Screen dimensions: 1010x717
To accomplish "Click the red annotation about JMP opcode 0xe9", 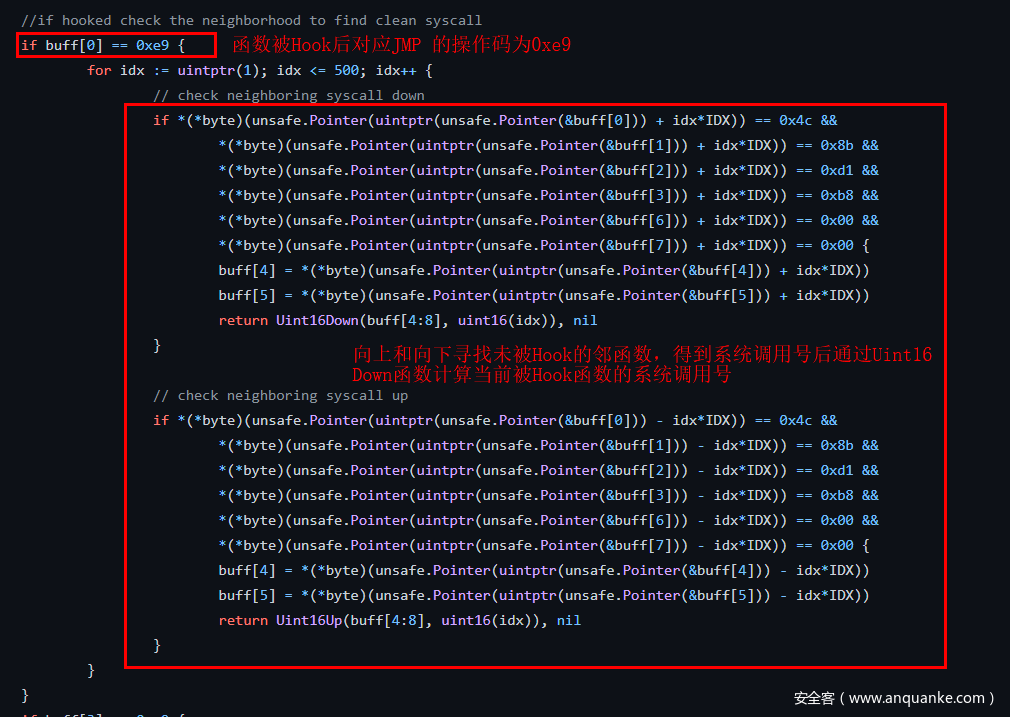I will (401, 45).
